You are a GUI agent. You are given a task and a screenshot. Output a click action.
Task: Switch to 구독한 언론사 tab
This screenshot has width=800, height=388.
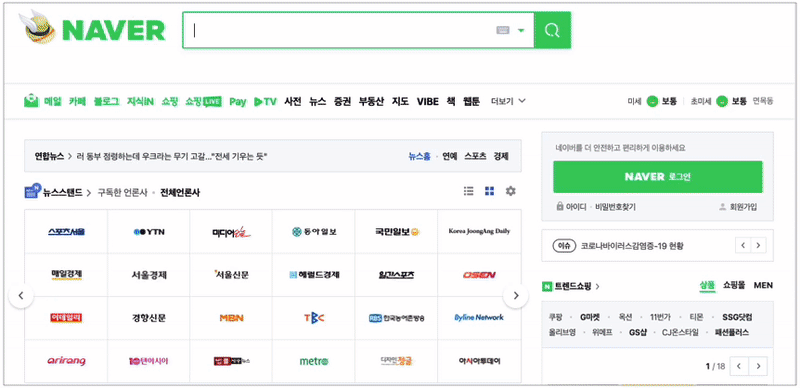point(122,192)
